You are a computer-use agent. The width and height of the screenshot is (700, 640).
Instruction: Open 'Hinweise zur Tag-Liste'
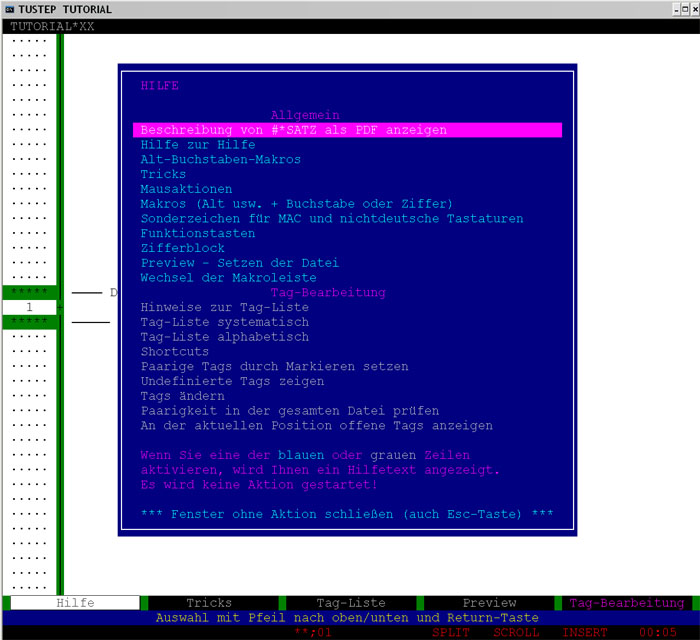[224, 307]
